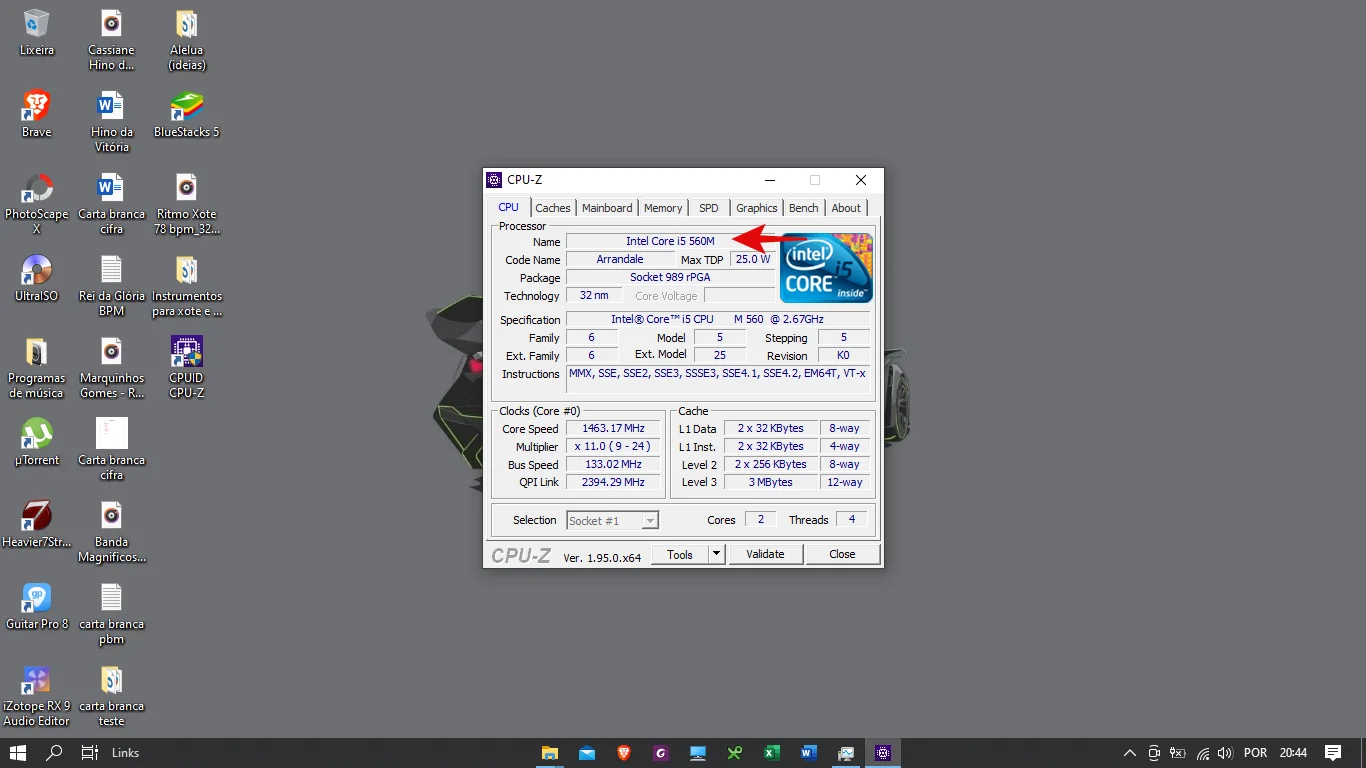Open the notifications action center
The height and width of the screenshot is (768, 1366).
tap(1333, 753)
